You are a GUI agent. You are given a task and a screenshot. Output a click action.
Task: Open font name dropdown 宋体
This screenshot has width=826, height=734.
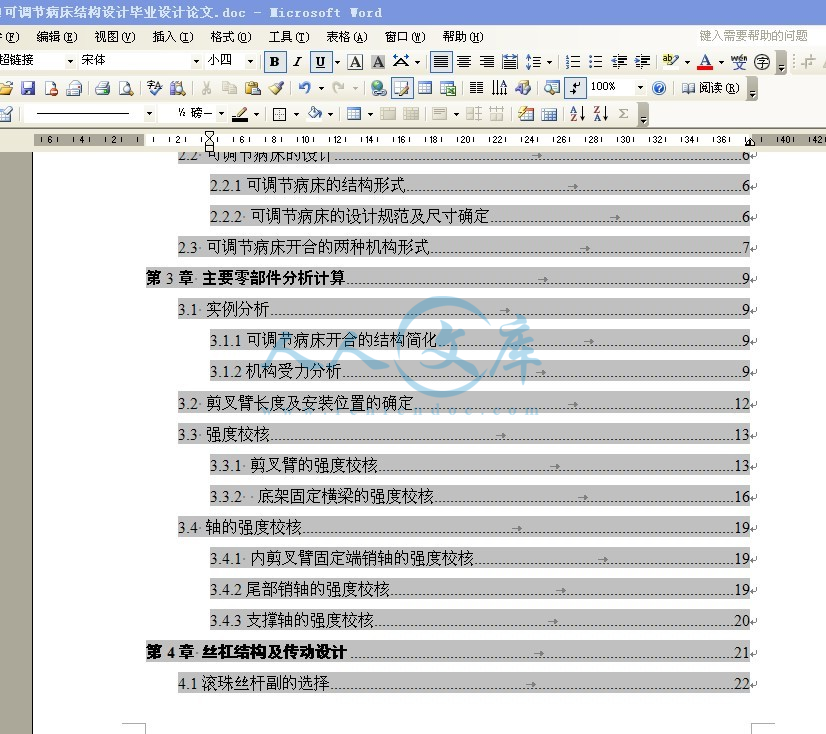[x=196, y=62]
